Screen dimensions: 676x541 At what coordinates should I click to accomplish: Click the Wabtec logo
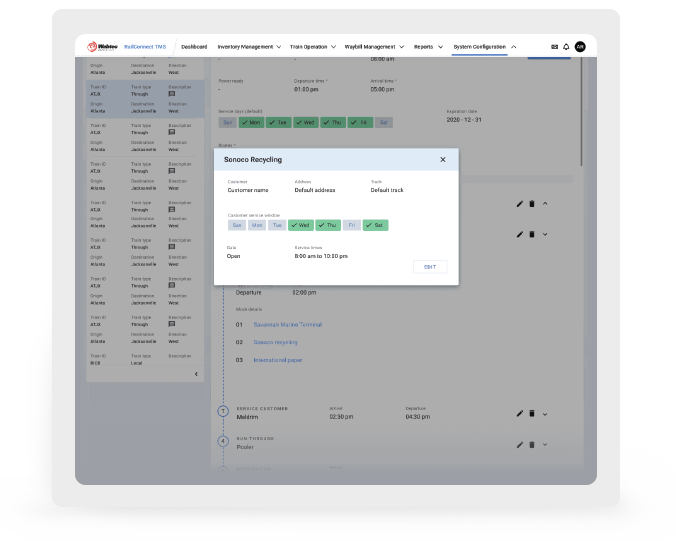point(103,46)
